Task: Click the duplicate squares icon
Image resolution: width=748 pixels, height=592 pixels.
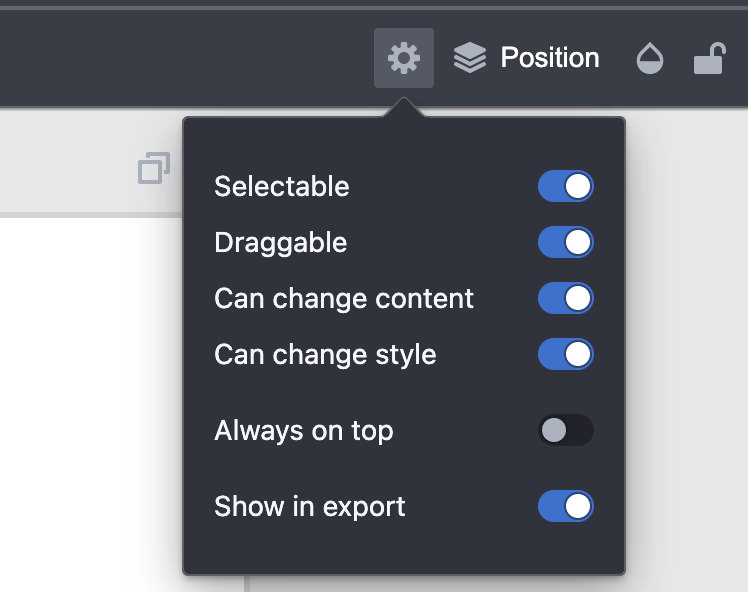Action: coord(153,169)
